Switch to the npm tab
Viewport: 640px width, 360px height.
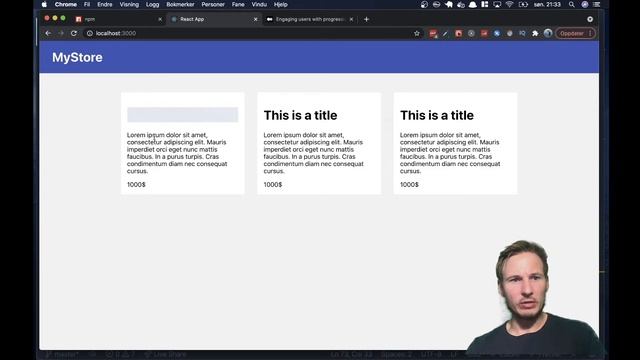118,19
